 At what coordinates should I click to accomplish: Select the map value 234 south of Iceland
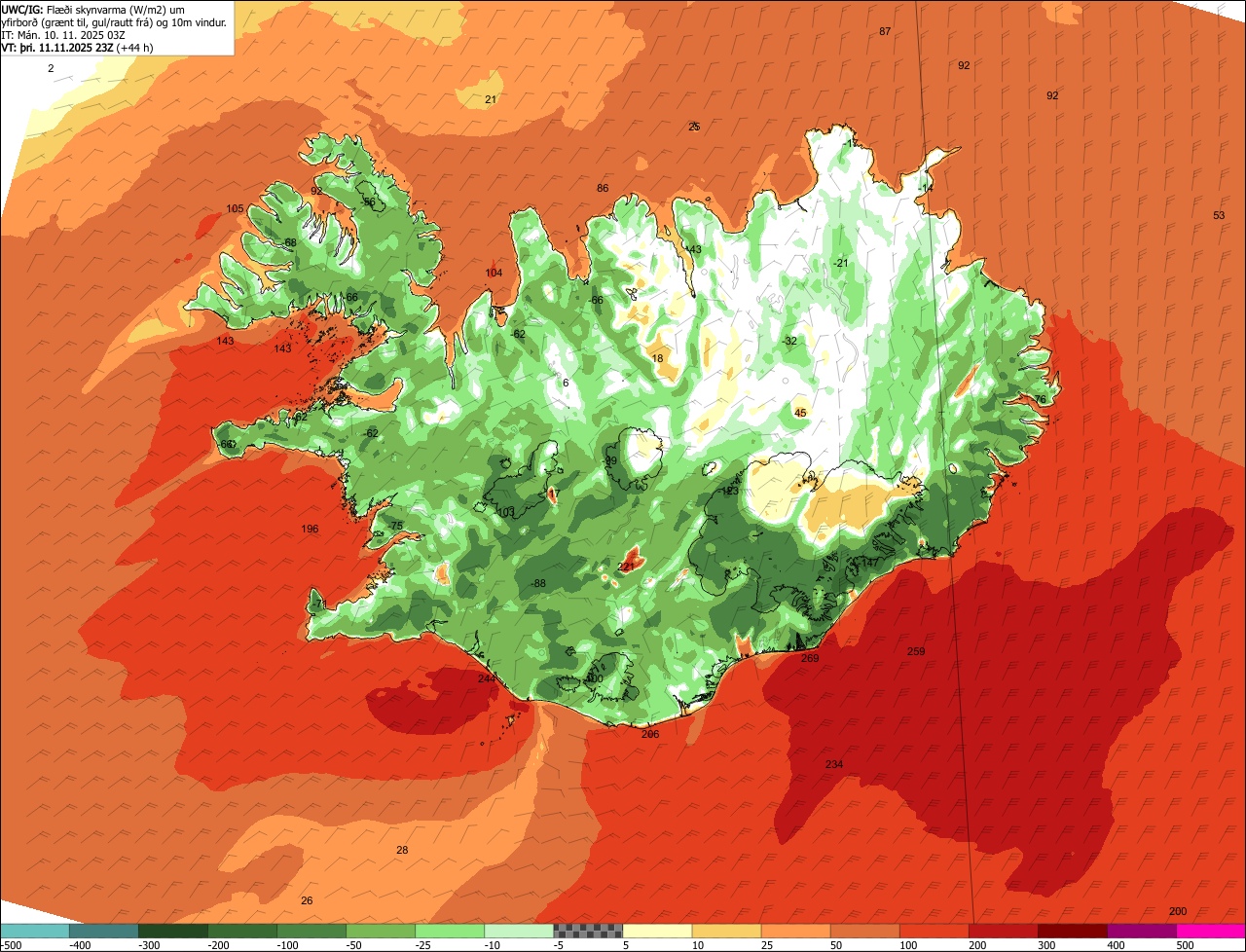pos(834,764)
